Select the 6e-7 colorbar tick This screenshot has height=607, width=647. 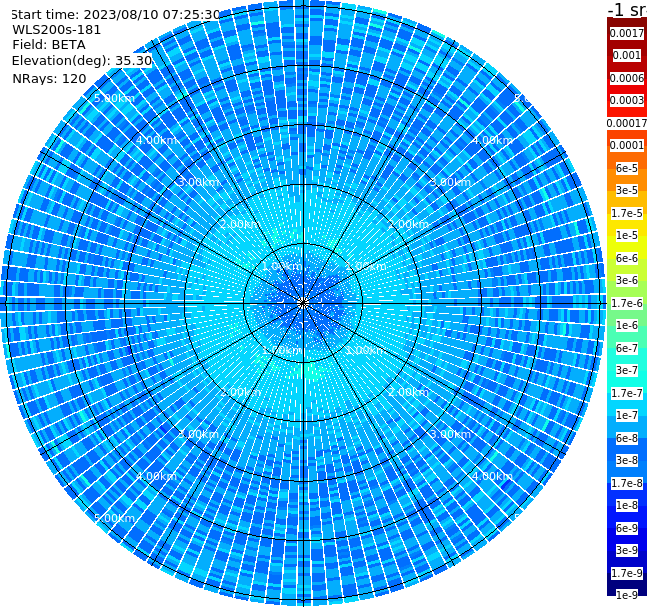point(627,348)
